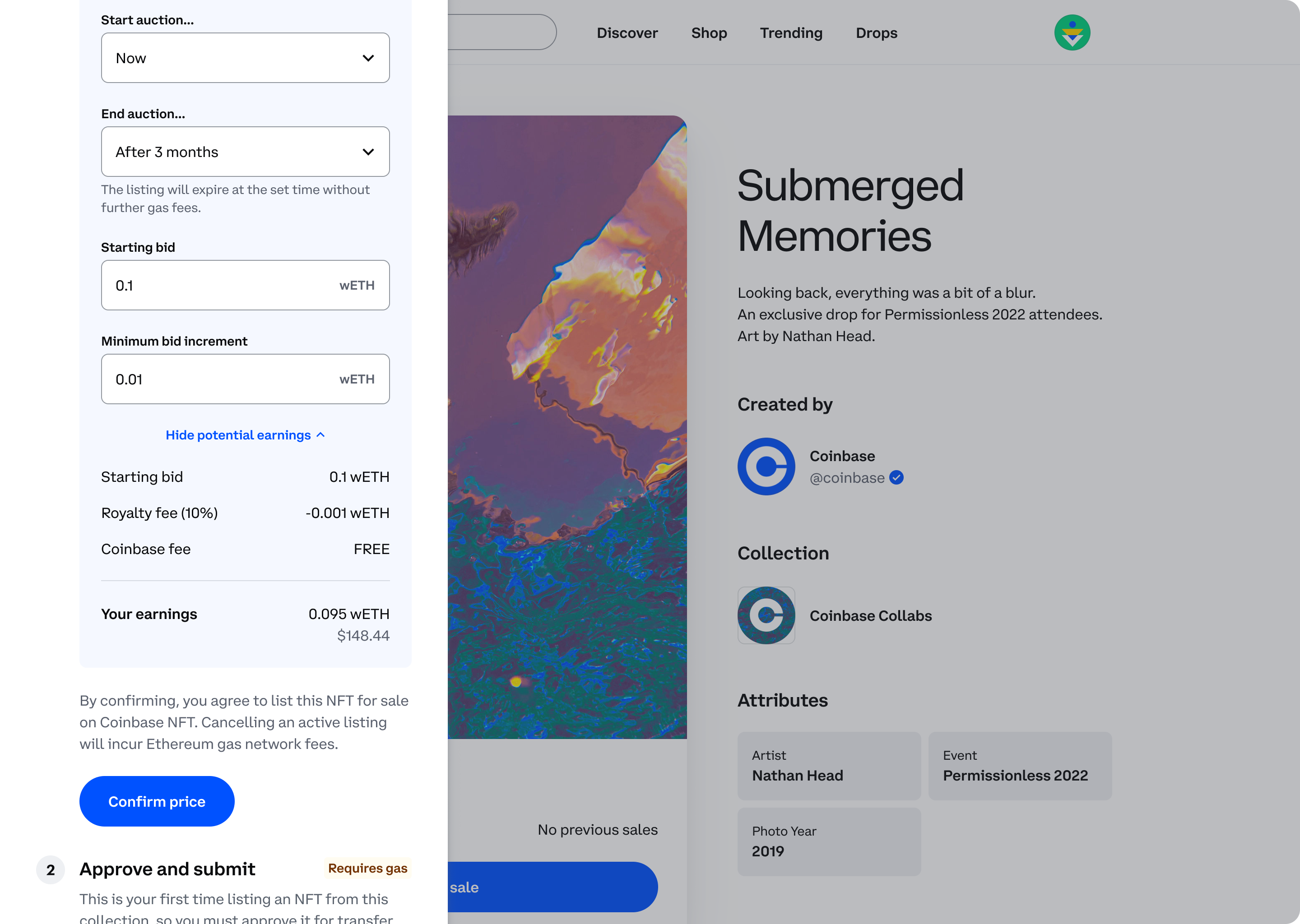Viewport: 1300px width, 924px height.
Task: Go to the Trending tab
Action: 790,33
